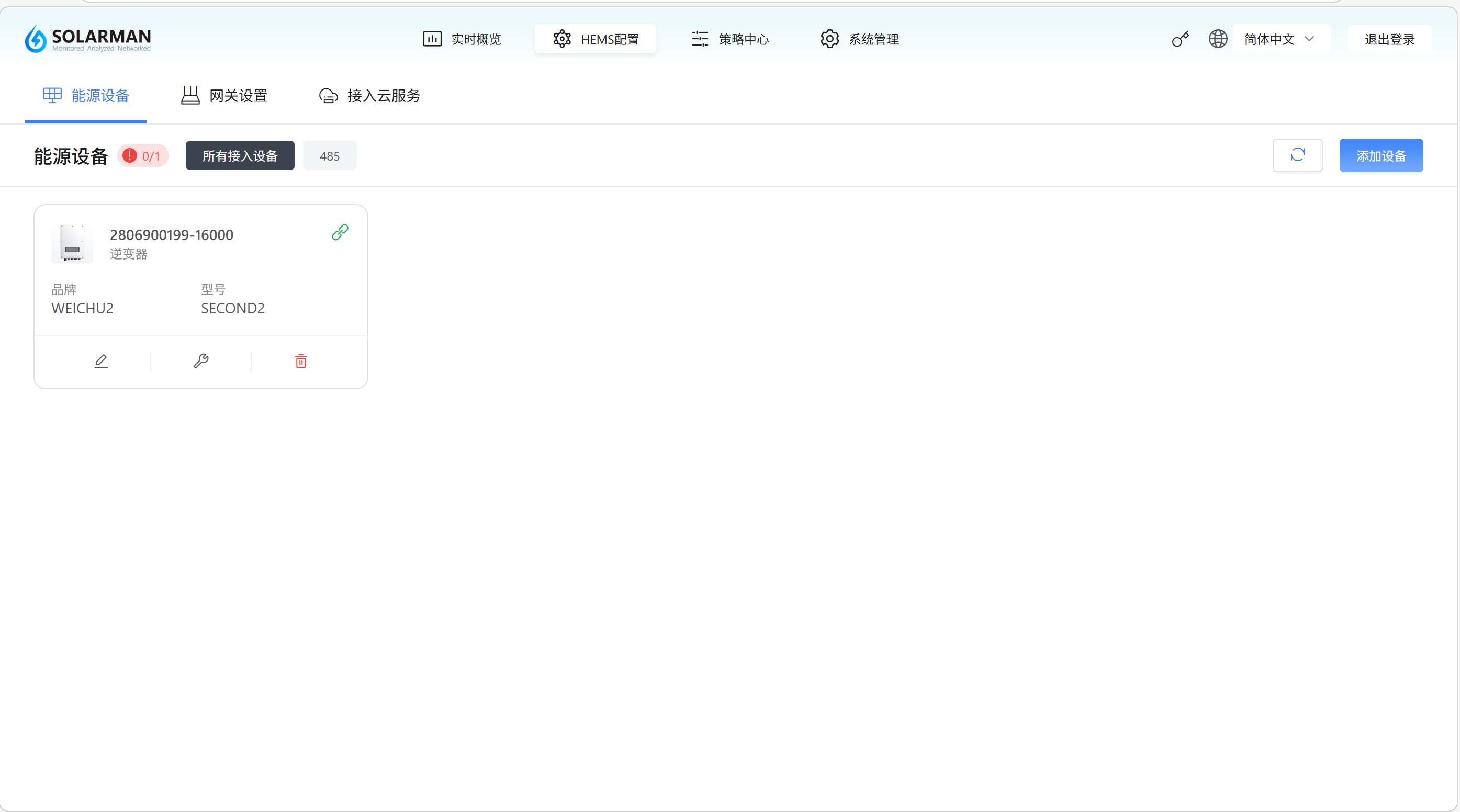1460x812 pixels.
Task: Open 策略中心 menu item
Action: click(730, 39)
